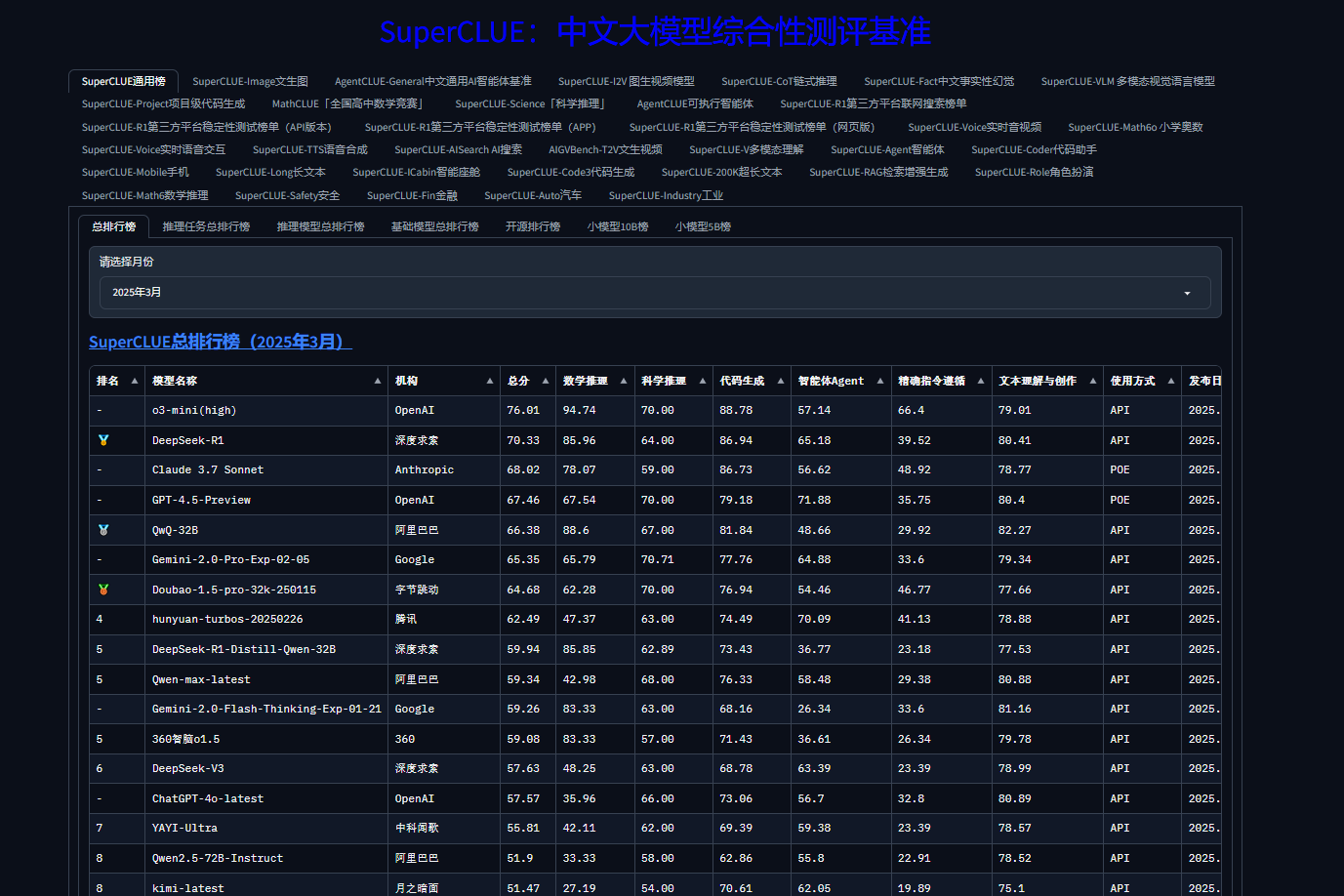Select the Claude 3.7 Sonnet row name
Screen dimensions: 1344x896
[x=208, y=469]
